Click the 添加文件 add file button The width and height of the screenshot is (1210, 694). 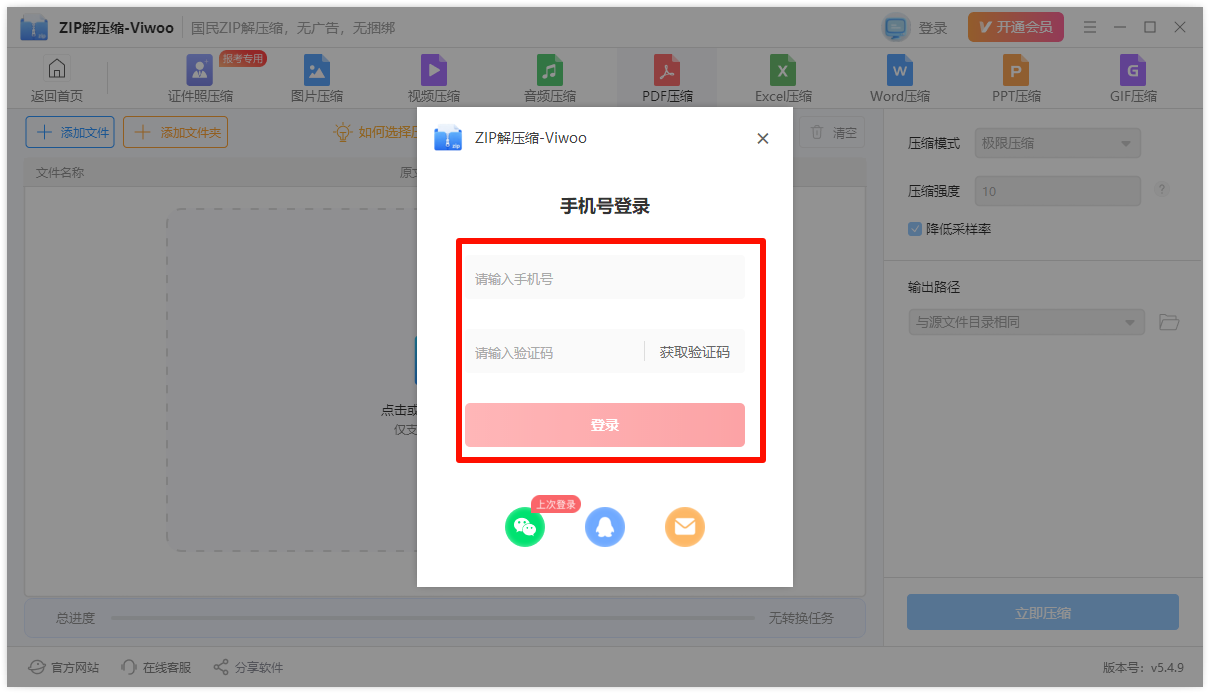pos(70,132)
